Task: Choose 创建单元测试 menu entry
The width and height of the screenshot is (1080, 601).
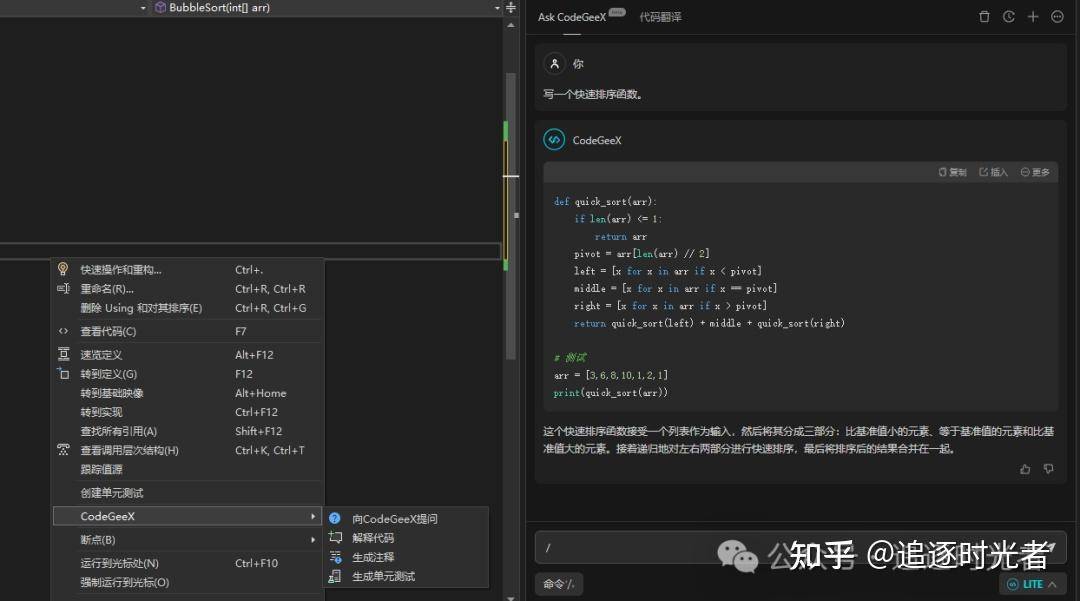Action: [x=187, y=493]
